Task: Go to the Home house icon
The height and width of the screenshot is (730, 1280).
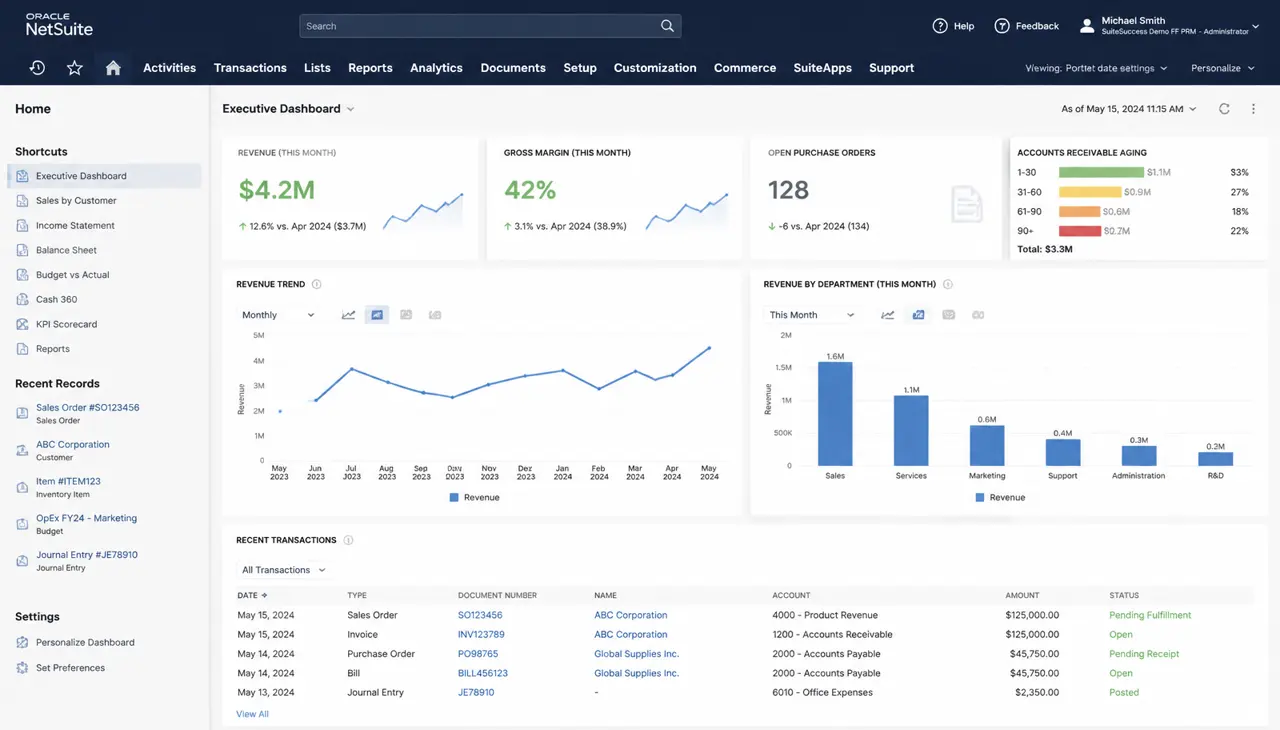Action: point(113,68)
